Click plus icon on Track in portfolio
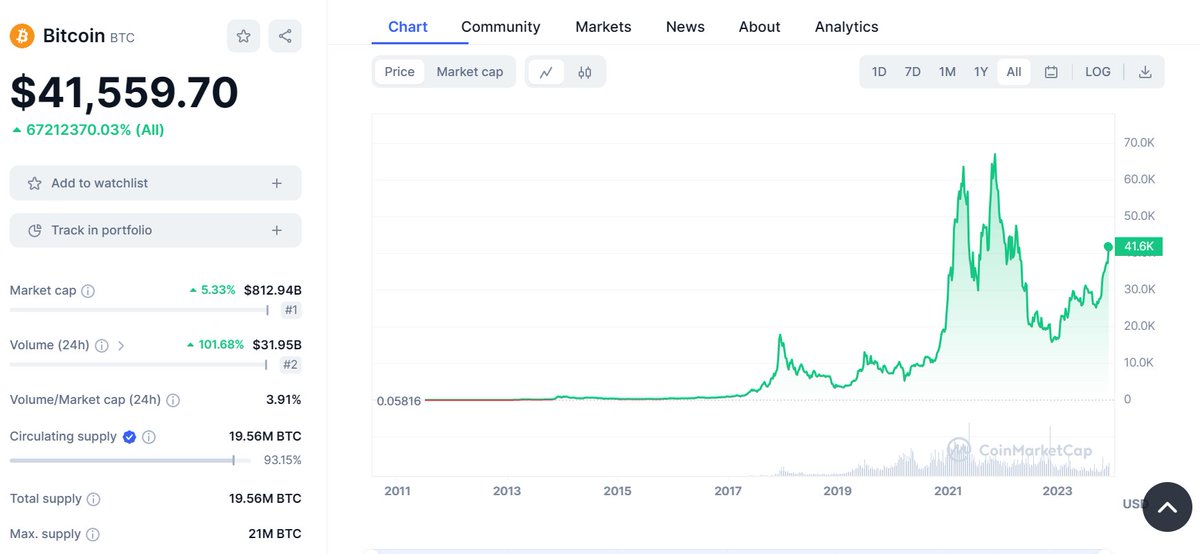The height and width of the screenshot is (554, 1200). click(277, 230)
